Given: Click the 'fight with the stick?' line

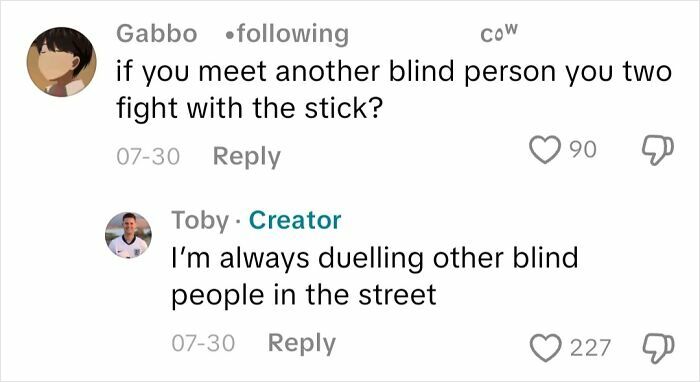Looking at the screenshot, I should click(x=250, y=108).
